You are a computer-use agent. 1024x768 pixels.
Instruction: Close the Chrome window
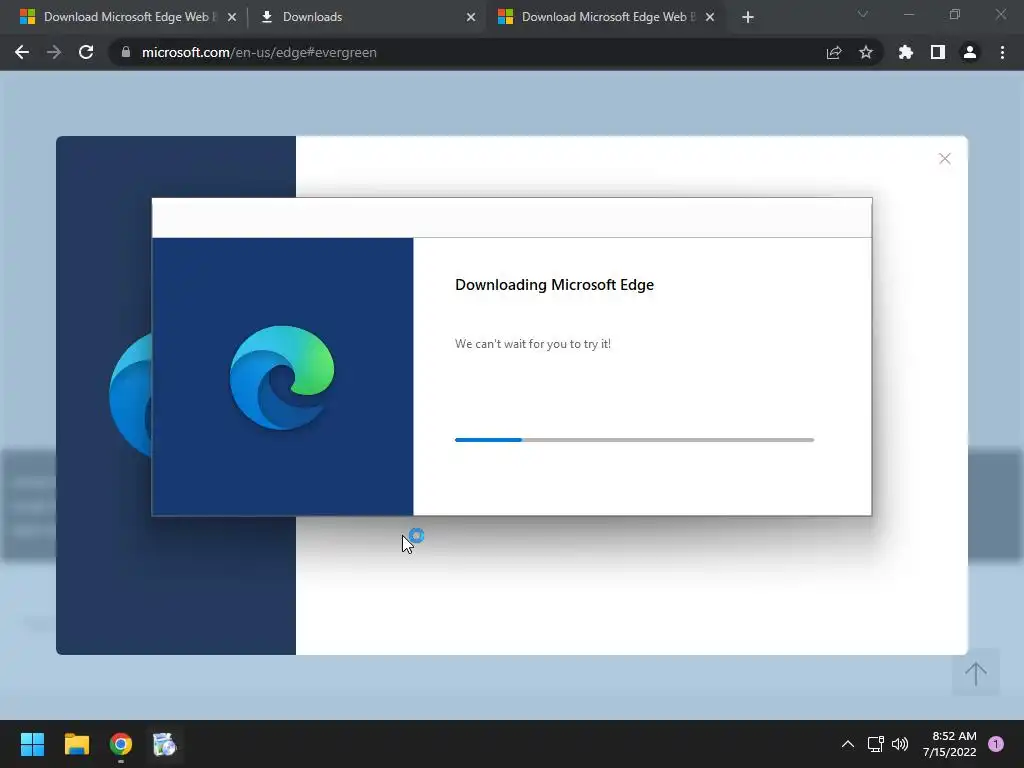[x=1000, y=14]
